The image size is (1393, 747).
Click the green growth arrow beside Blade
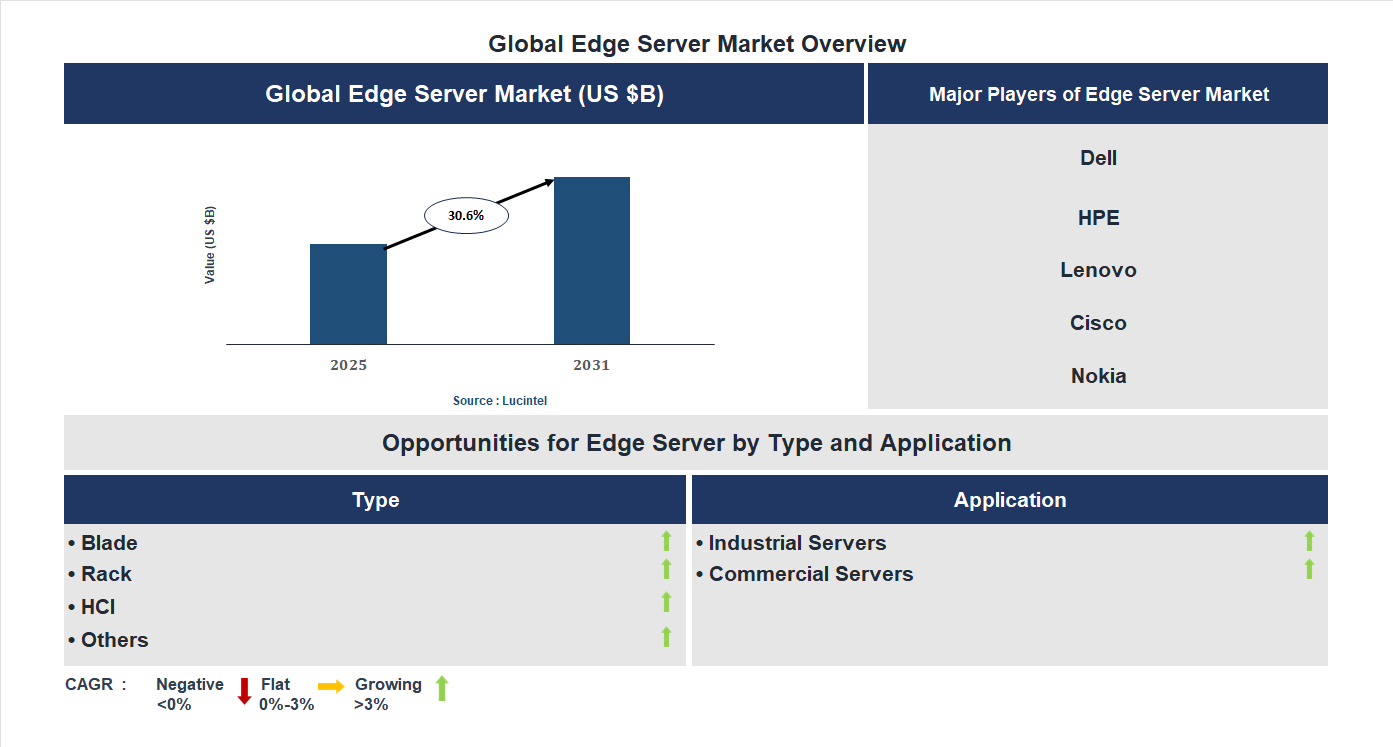click(x=666, y=542)
